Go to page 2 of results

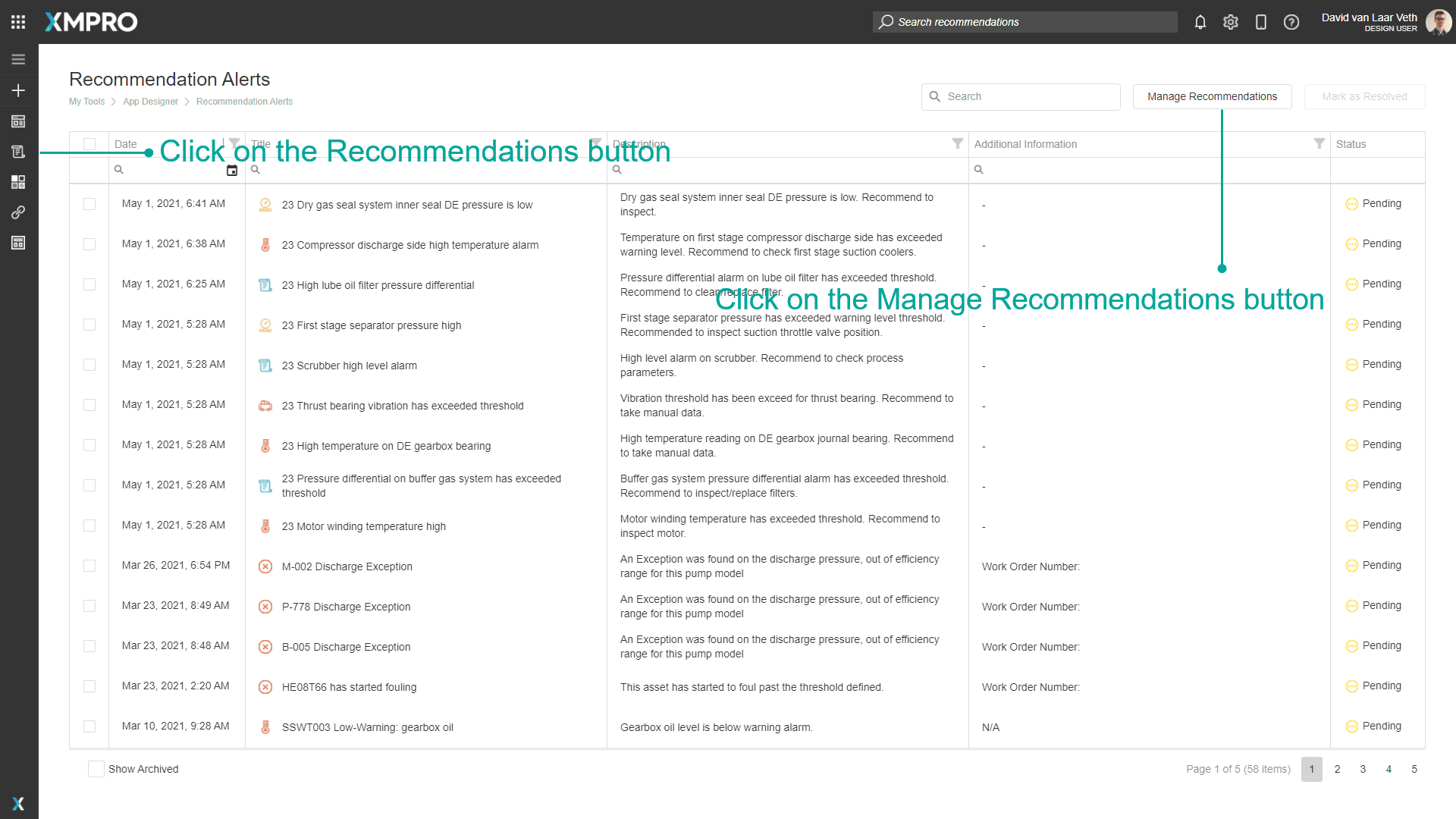1338,769
